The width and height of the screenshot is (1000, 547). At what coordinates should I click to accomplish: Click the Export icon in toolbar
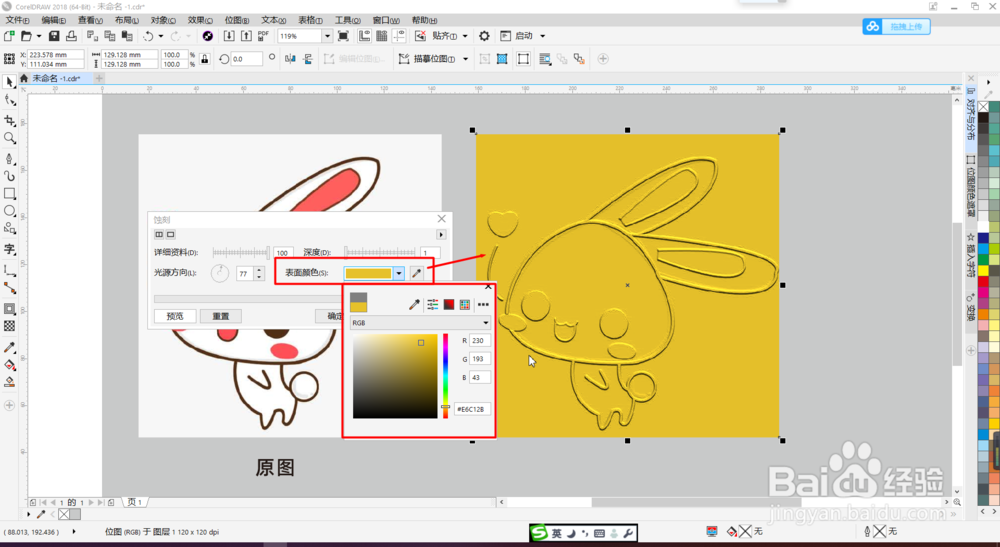tap(246, 36)
